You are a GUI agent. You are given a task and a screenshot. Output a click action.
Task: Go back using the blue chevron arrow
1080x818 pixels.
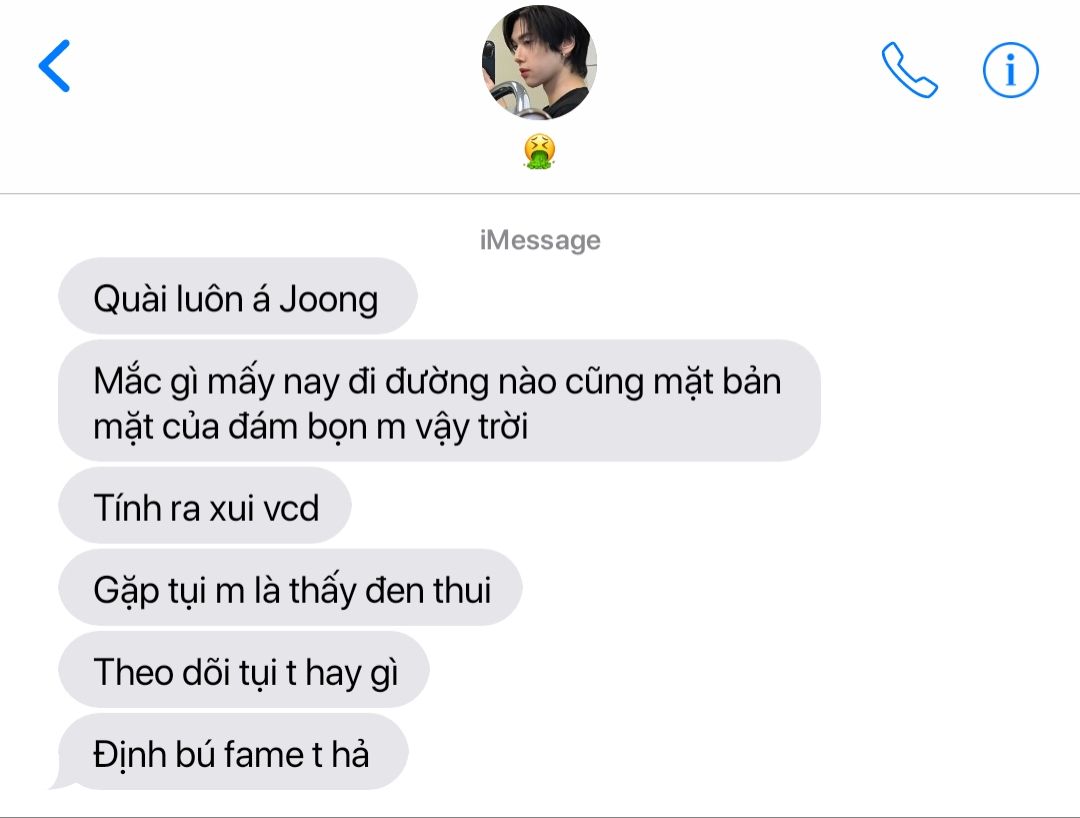coord(54,65)
